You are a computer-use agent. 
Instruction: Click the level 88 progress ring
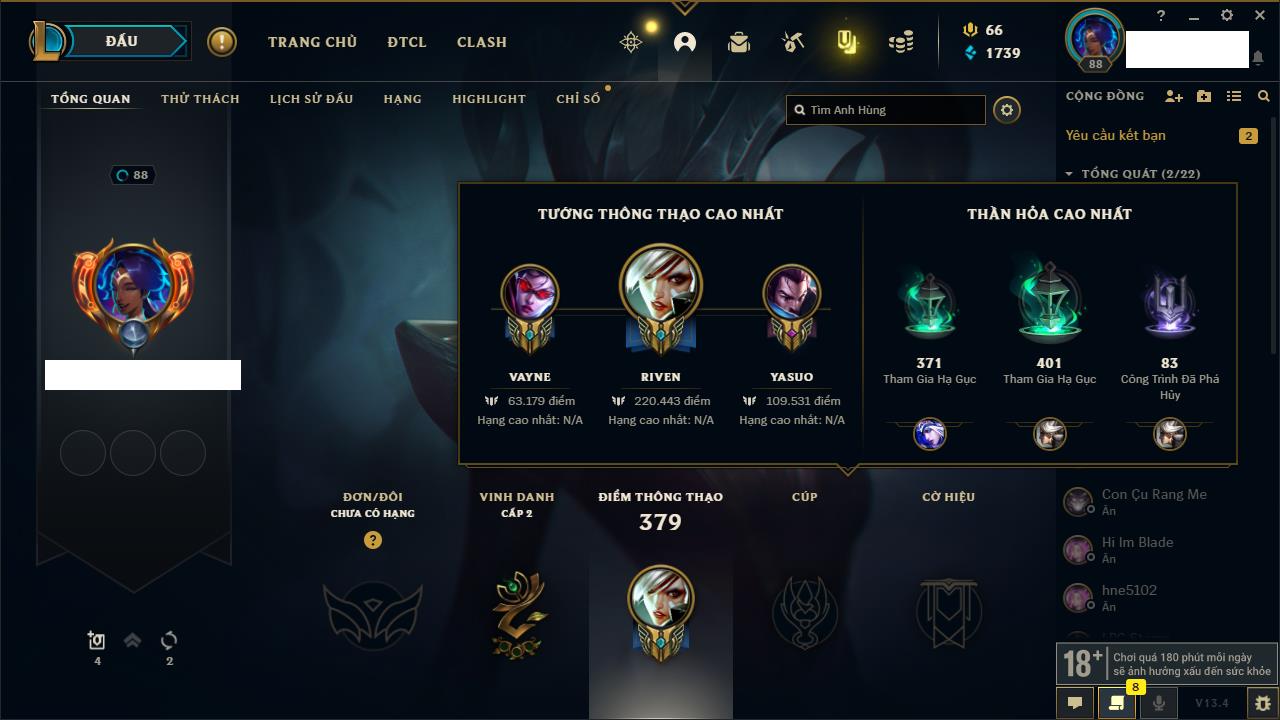coord(133,175)
